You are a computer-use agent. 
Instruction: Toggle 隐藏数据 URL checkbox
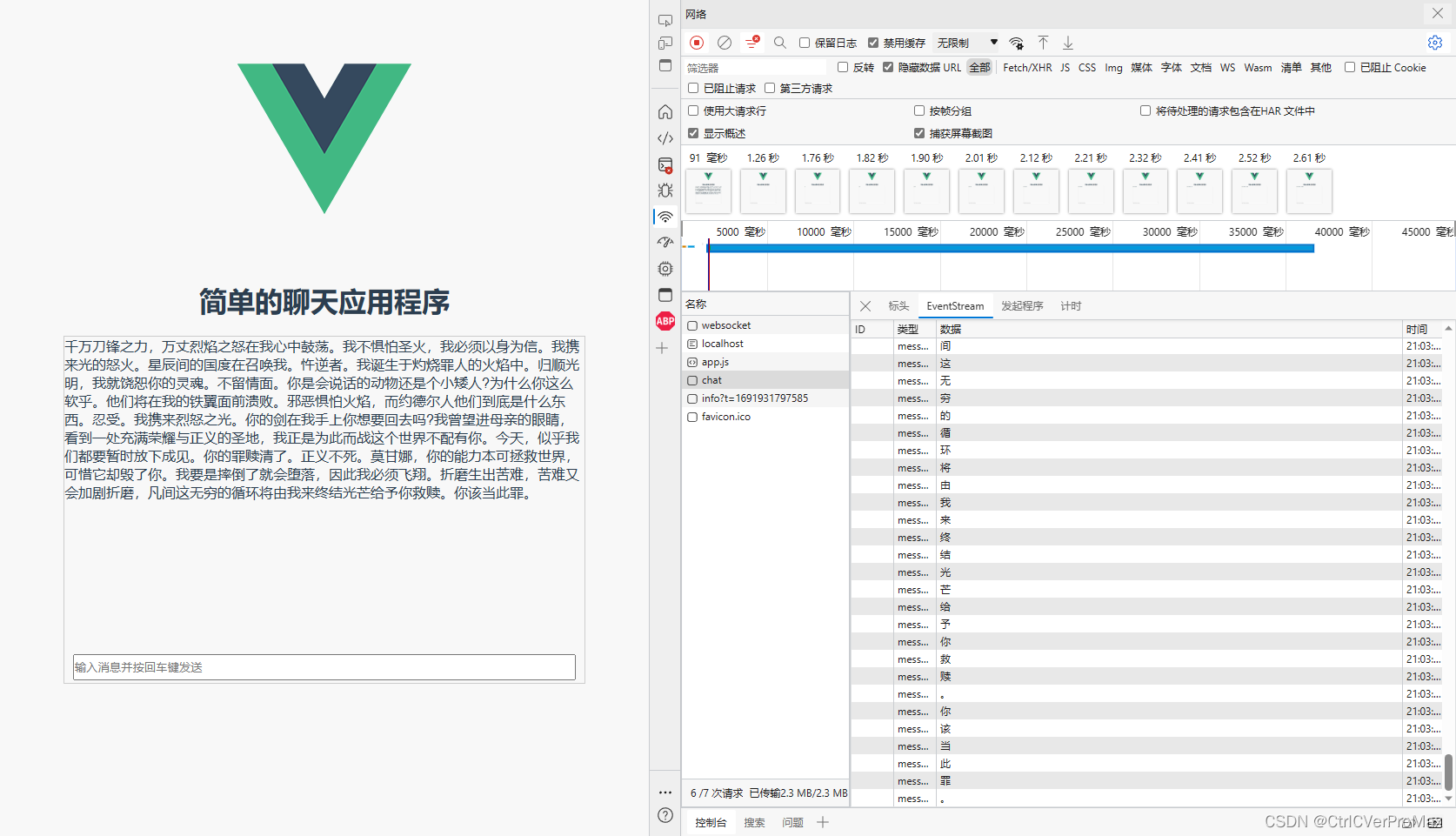(888, 67)
